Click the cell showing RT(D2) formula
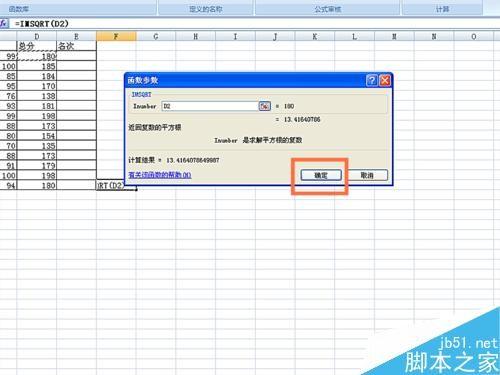 coord(116,185)
